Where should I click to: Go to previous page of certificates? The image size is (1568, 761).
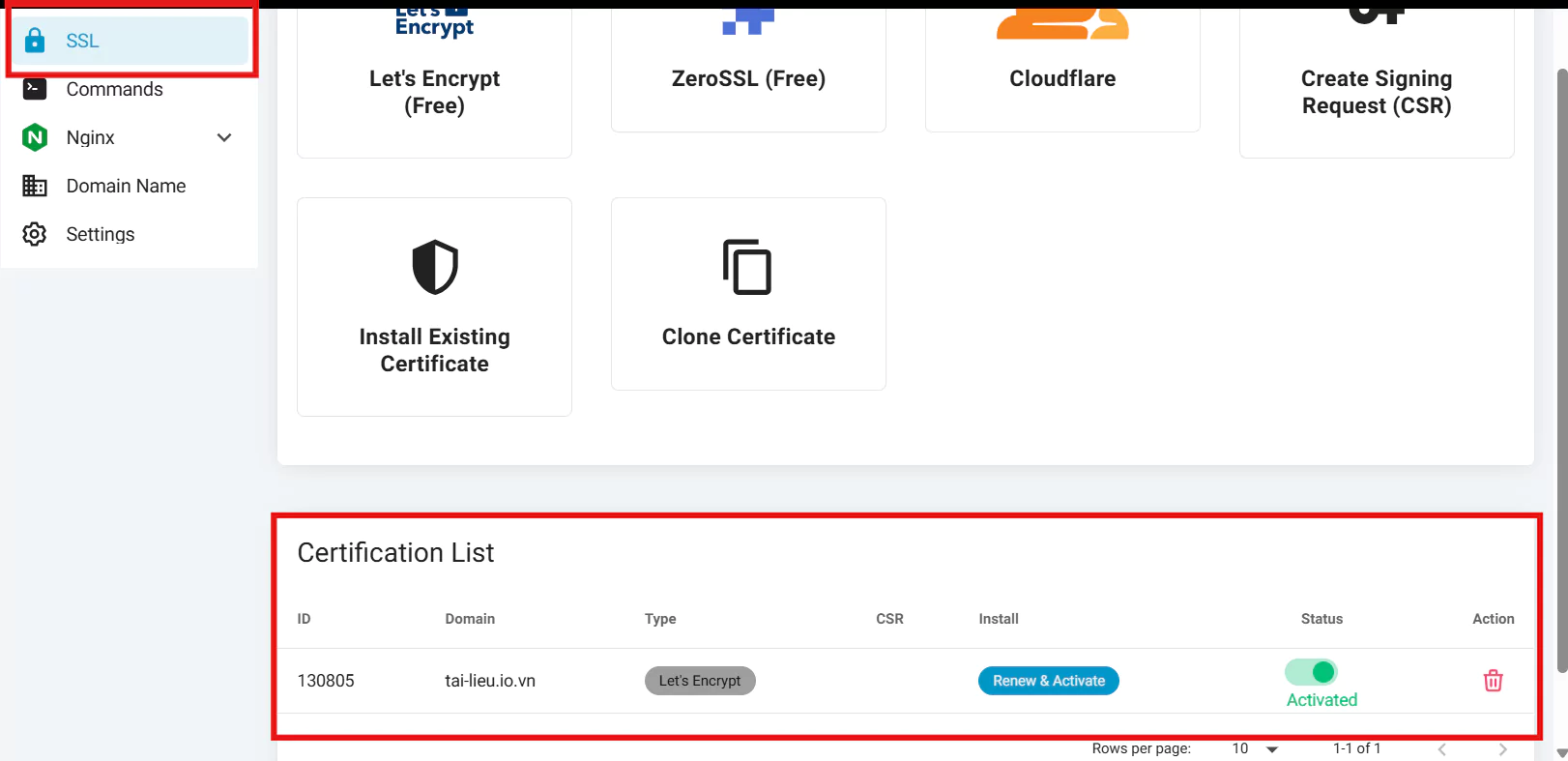click(x=1442, y=749)
